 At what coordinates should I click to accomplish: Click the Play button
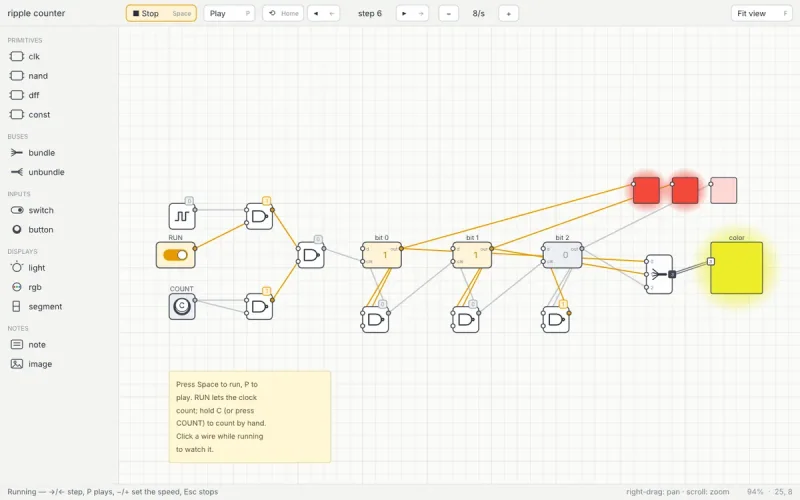point(229,13)
